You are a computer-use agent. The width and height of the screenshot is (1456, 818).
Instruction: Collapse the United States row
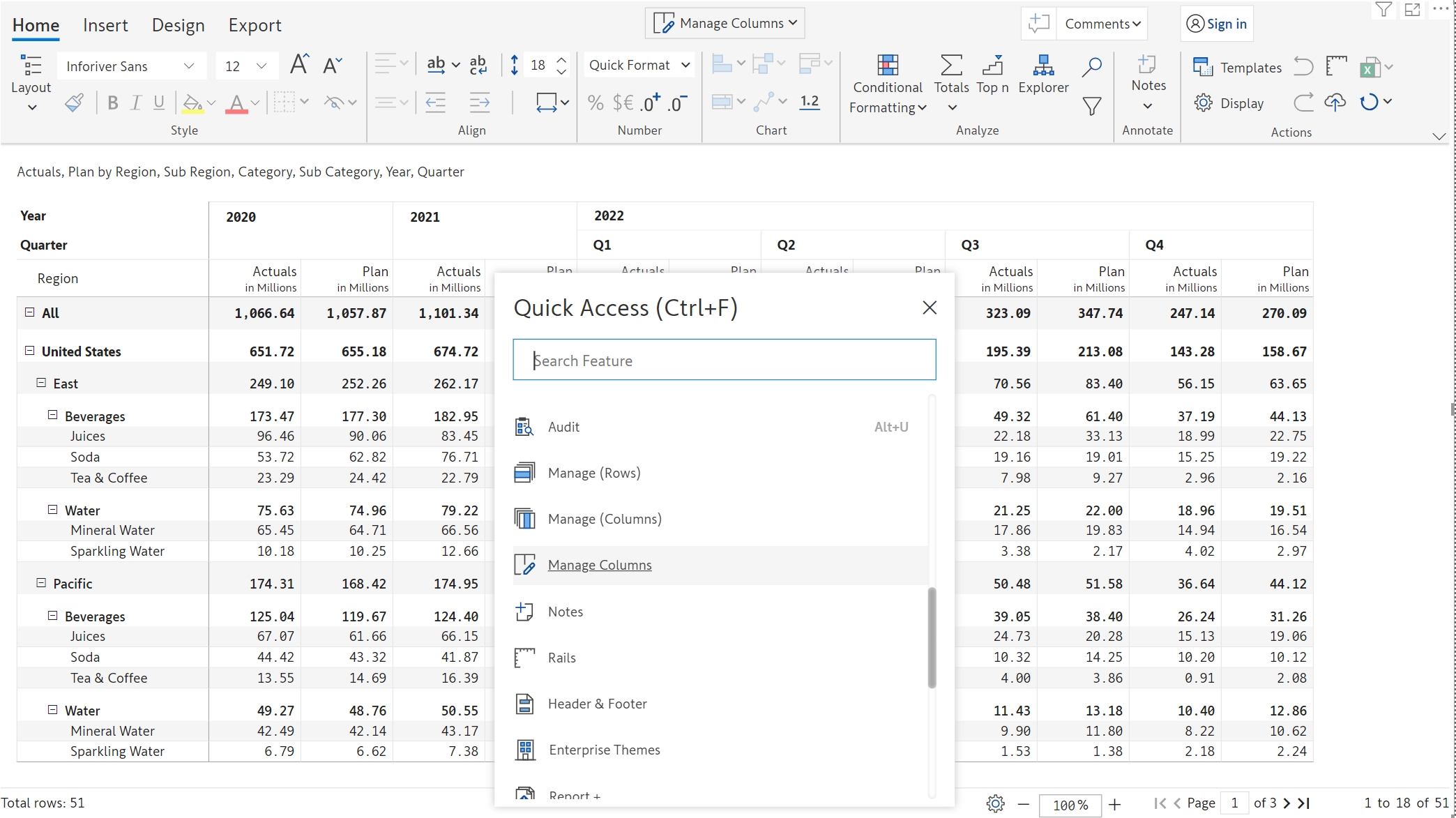tap(29, 351)
